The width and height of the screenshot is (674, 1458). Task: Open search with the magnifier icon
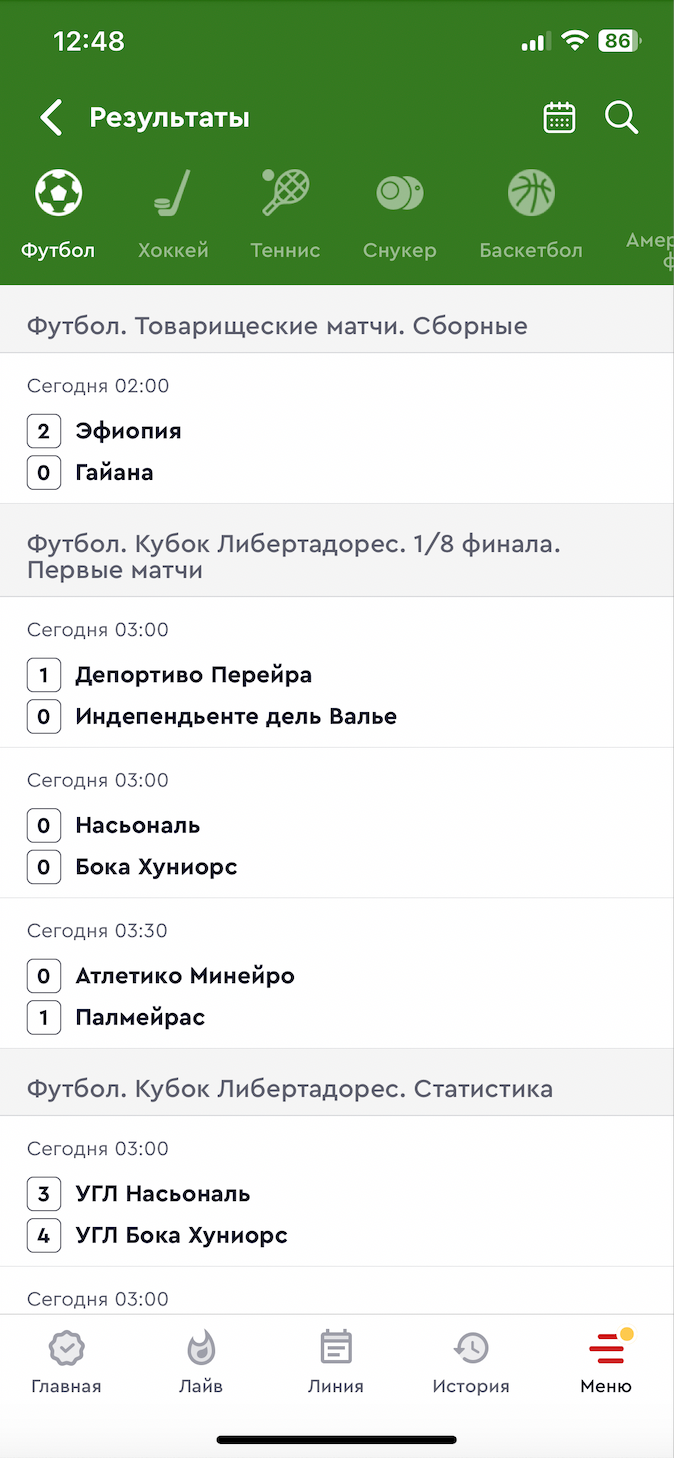[x=621, y=118]
